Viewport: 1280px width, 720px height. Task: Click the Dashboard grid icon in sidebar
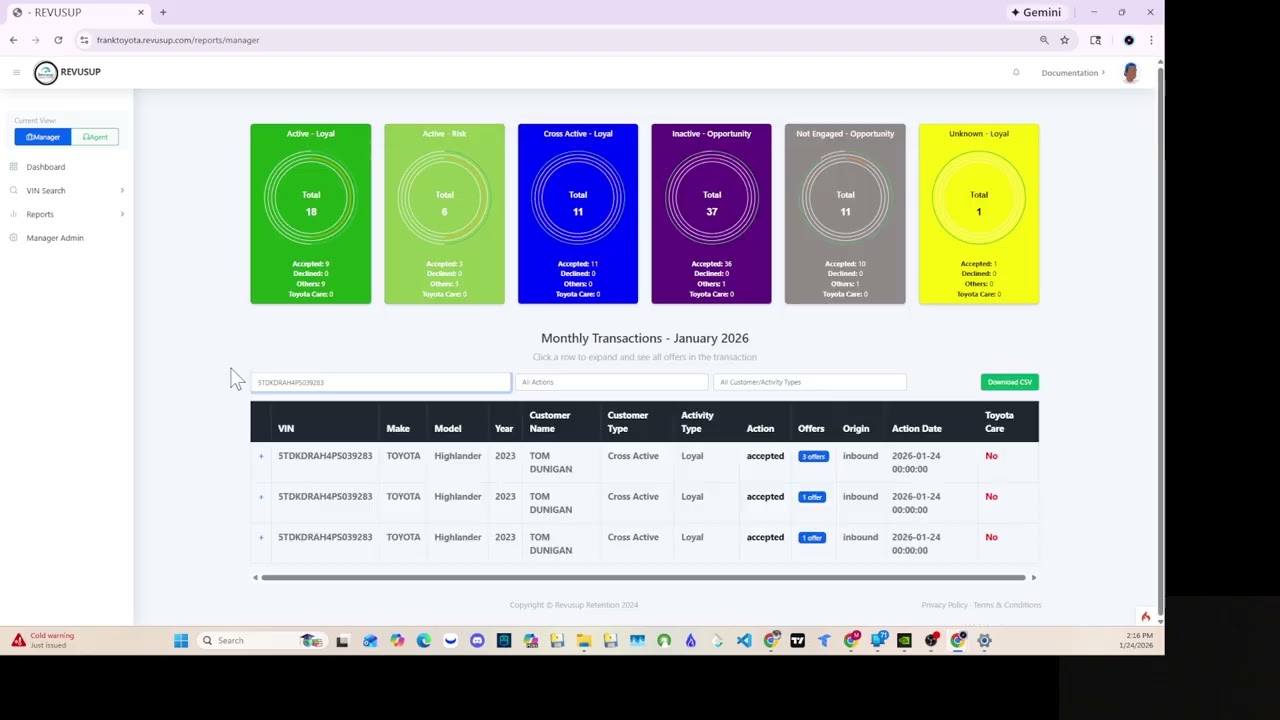coord(14,167)
